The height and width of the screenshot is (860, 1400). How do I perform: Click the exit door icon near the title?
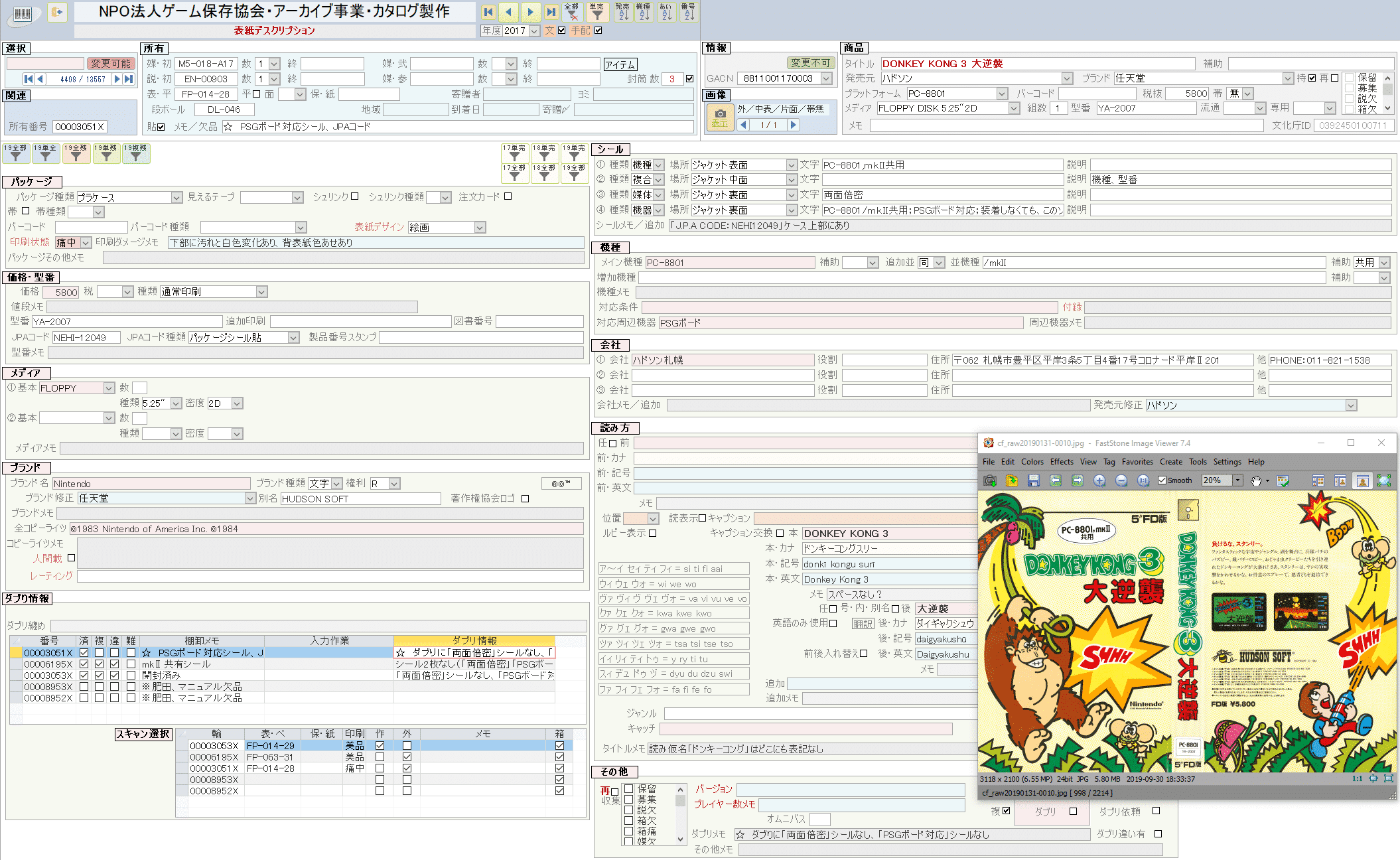[58, 12]
